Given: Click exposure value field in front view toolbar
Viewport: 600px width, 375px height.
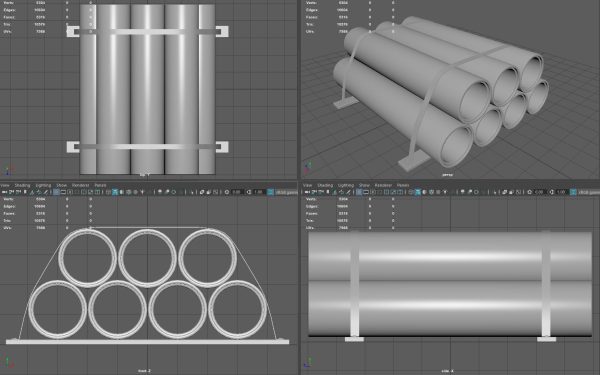Looking at the screenshot, I should click(237, 192).
